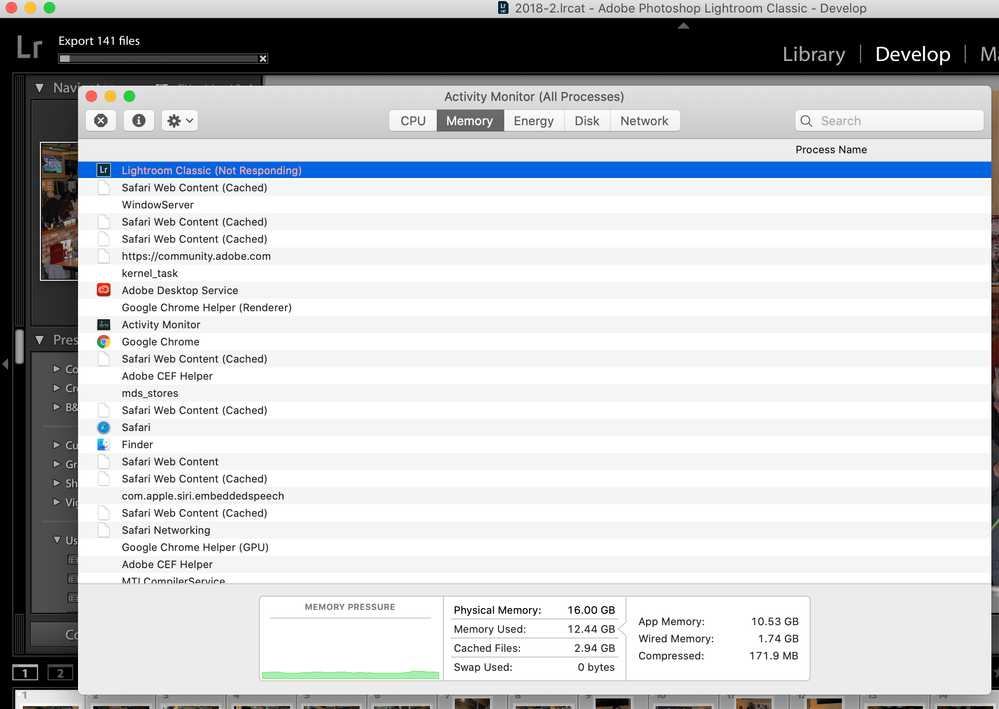Open the Network tab
This screenshot has width=999, height=709.
[644, 121]
